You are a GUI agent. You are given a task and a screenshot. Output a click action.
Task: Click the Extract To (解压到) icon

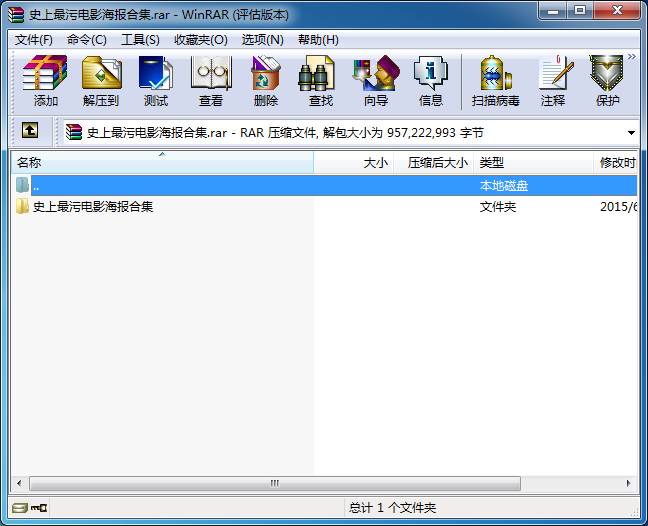coord(101,81)
